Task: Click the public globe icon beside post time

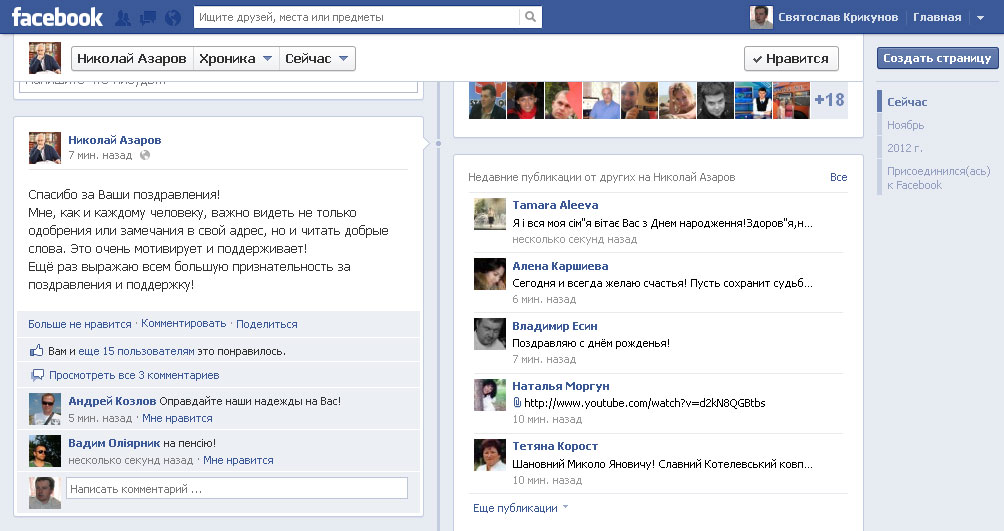Action: tap(146, 155)
